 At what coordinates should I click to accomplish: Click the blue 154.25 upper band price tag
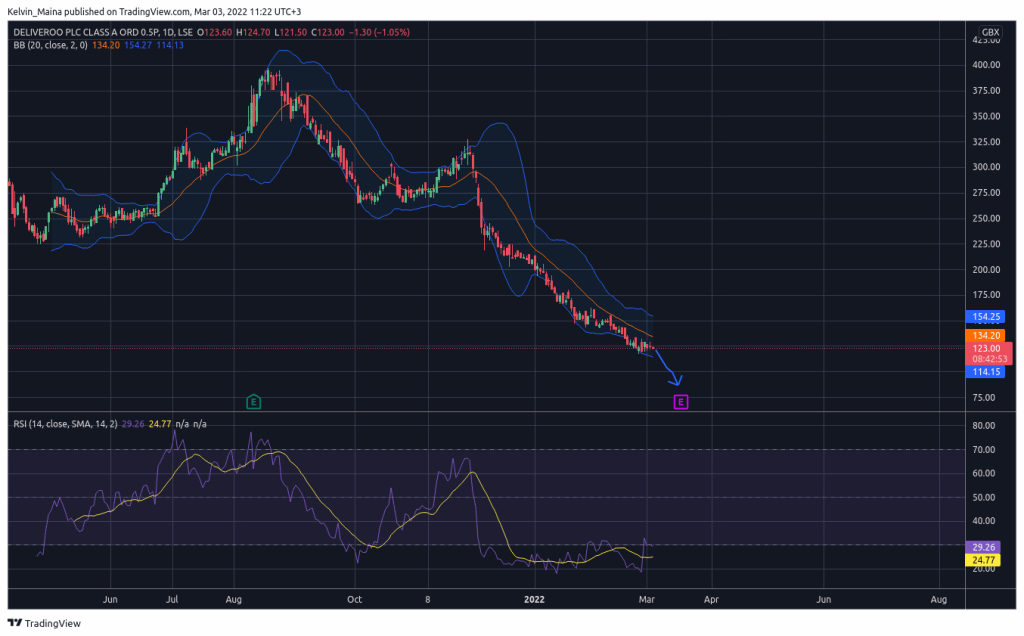pos(986,317)
